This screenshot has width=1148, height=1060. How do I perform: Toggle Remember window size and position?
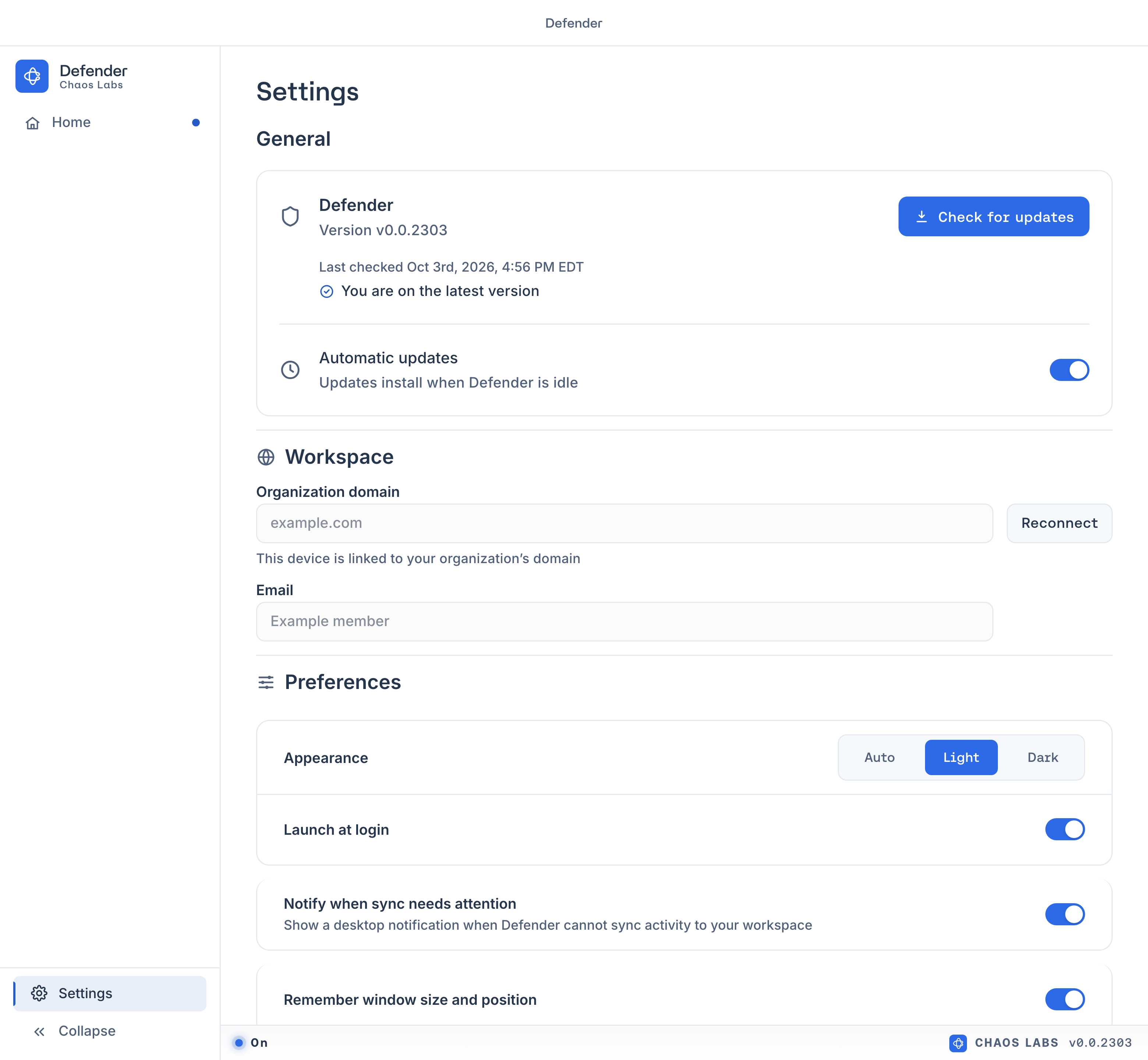point(1065,999)
